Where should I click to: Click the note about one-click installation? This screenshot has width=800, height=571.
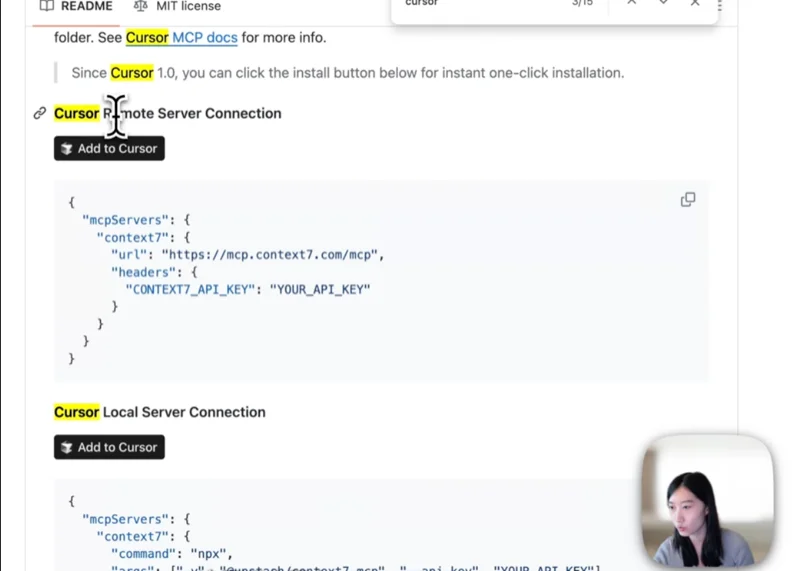[347, 73]
